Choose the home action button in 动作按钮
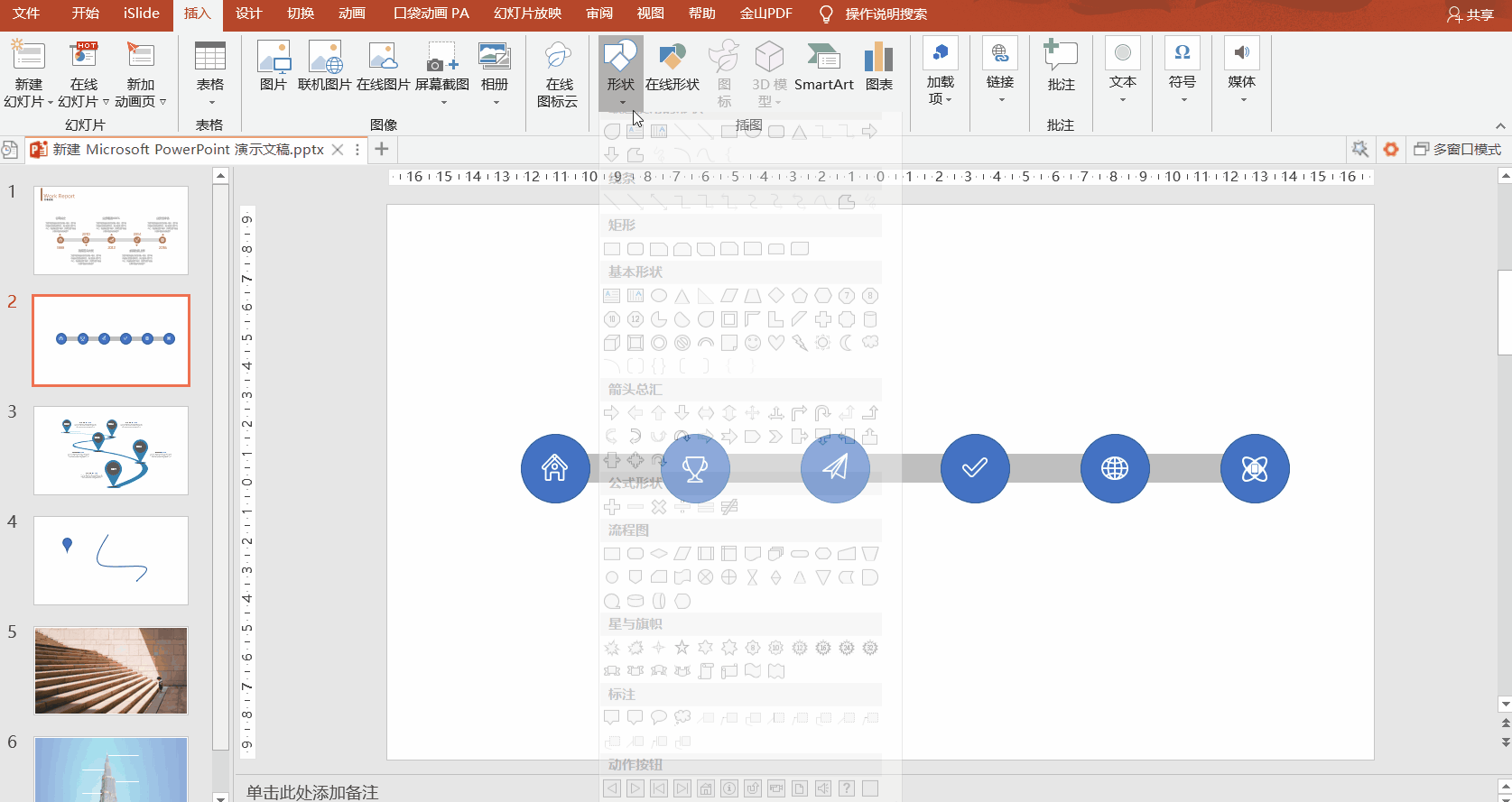Screen dimensions: 1512x802 click(706, 788)
